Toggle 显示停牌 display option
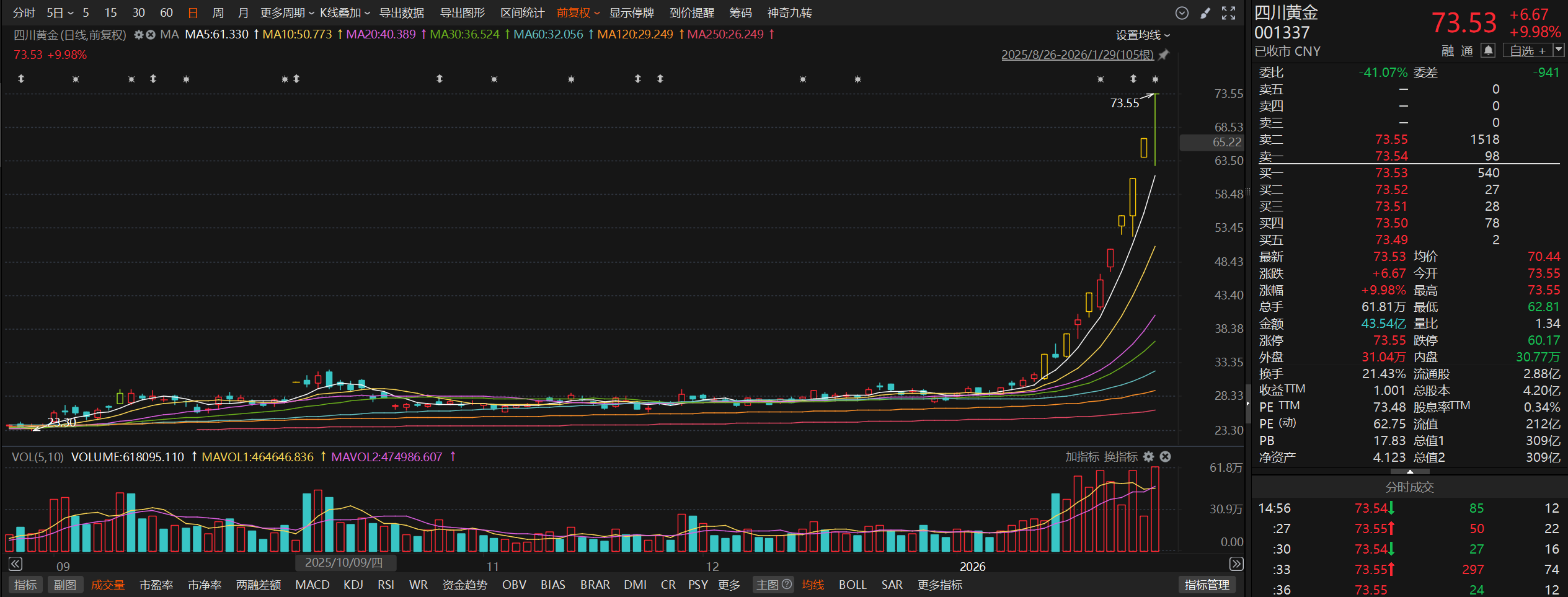This screenshot has height=597, width=1568. pos(631,13)
